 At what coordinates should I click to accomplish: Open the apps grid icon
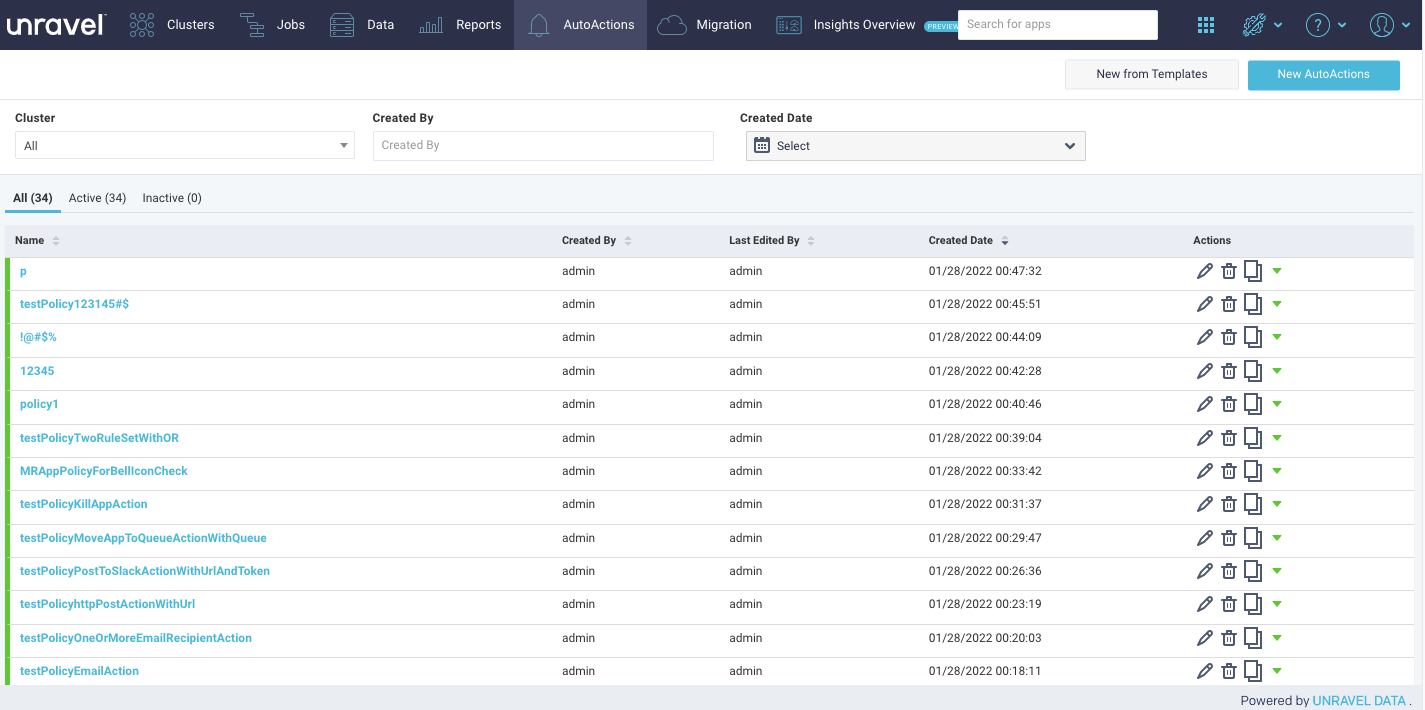1206,26
